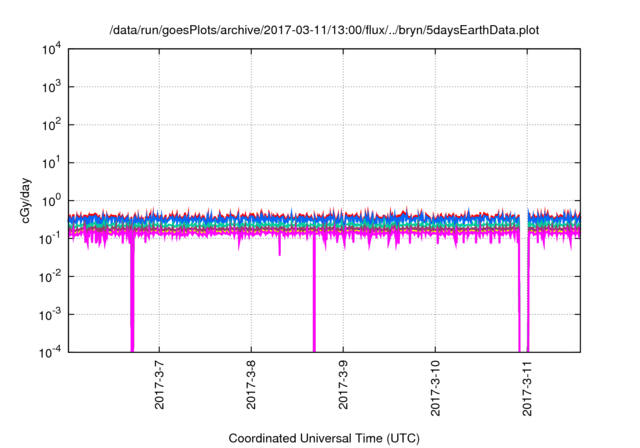The height and width of the screenshot is (448, 640).
Task: Click the 10^-4 y-axis tick label
Action: [51, 352]
